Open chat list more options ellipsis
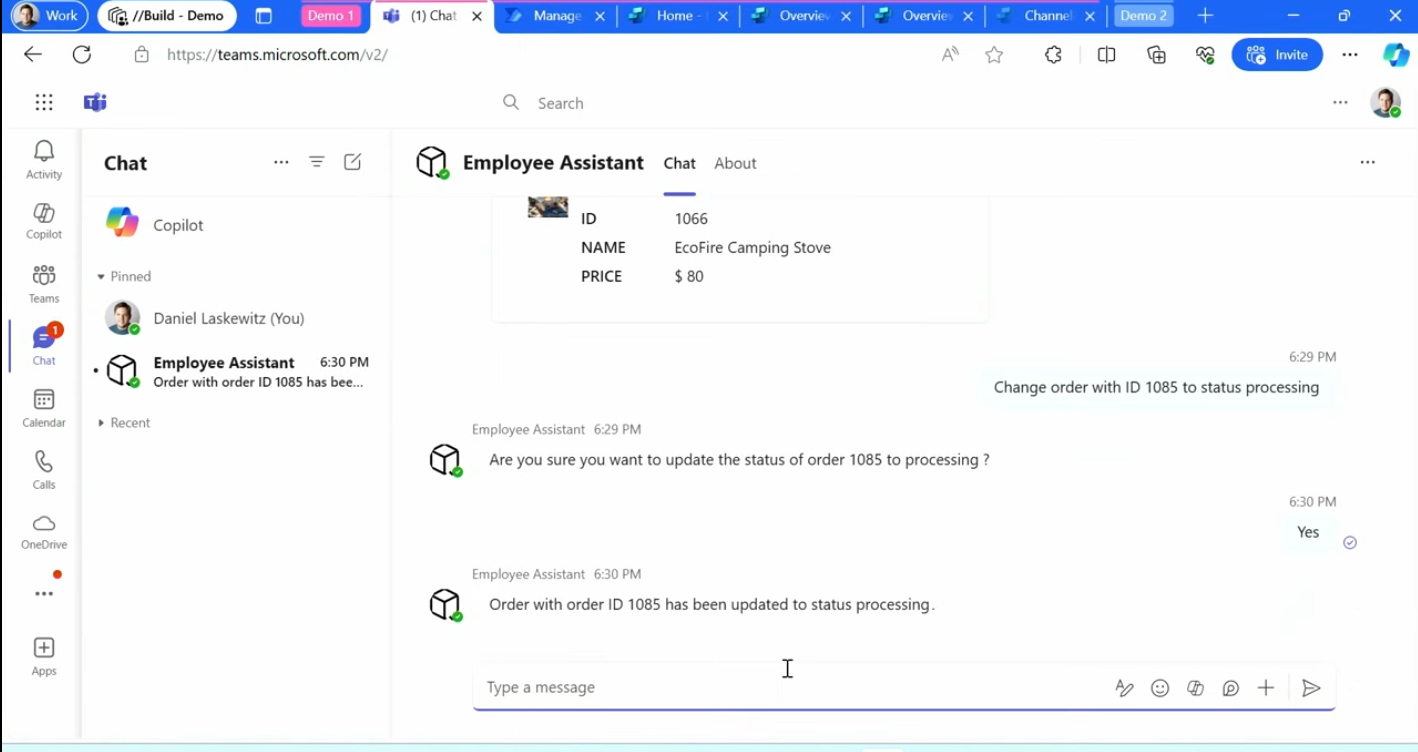This screenshot has width=1418, height=752. point(281,162)
